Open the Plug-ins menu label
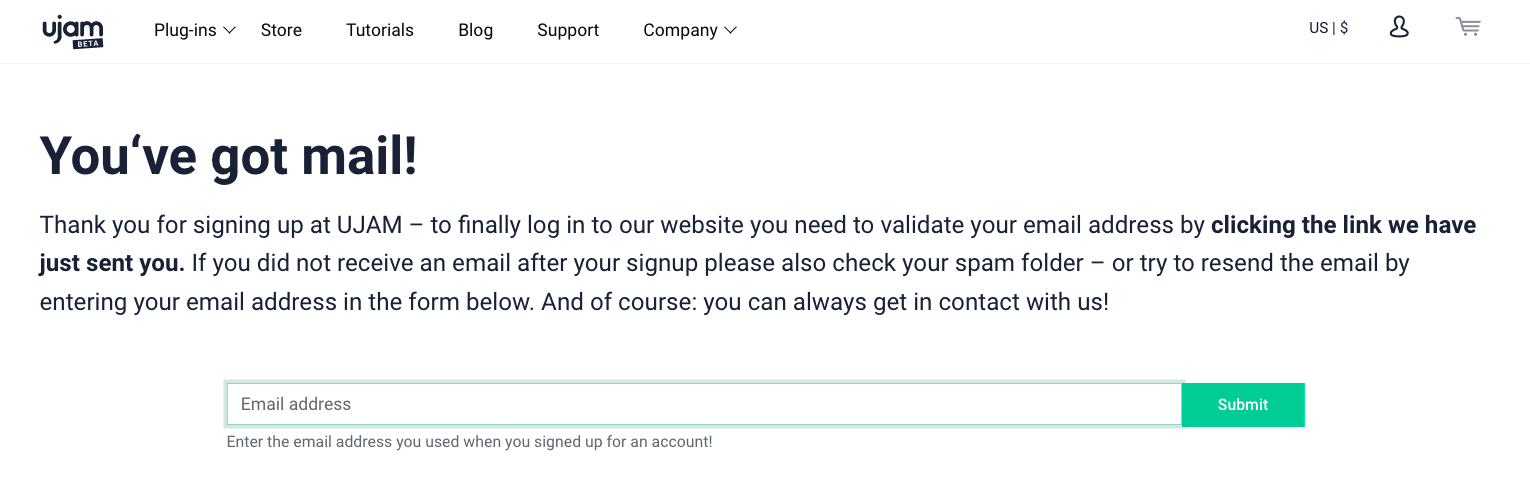Screen dimensions: 1530x504 (185, 30)
